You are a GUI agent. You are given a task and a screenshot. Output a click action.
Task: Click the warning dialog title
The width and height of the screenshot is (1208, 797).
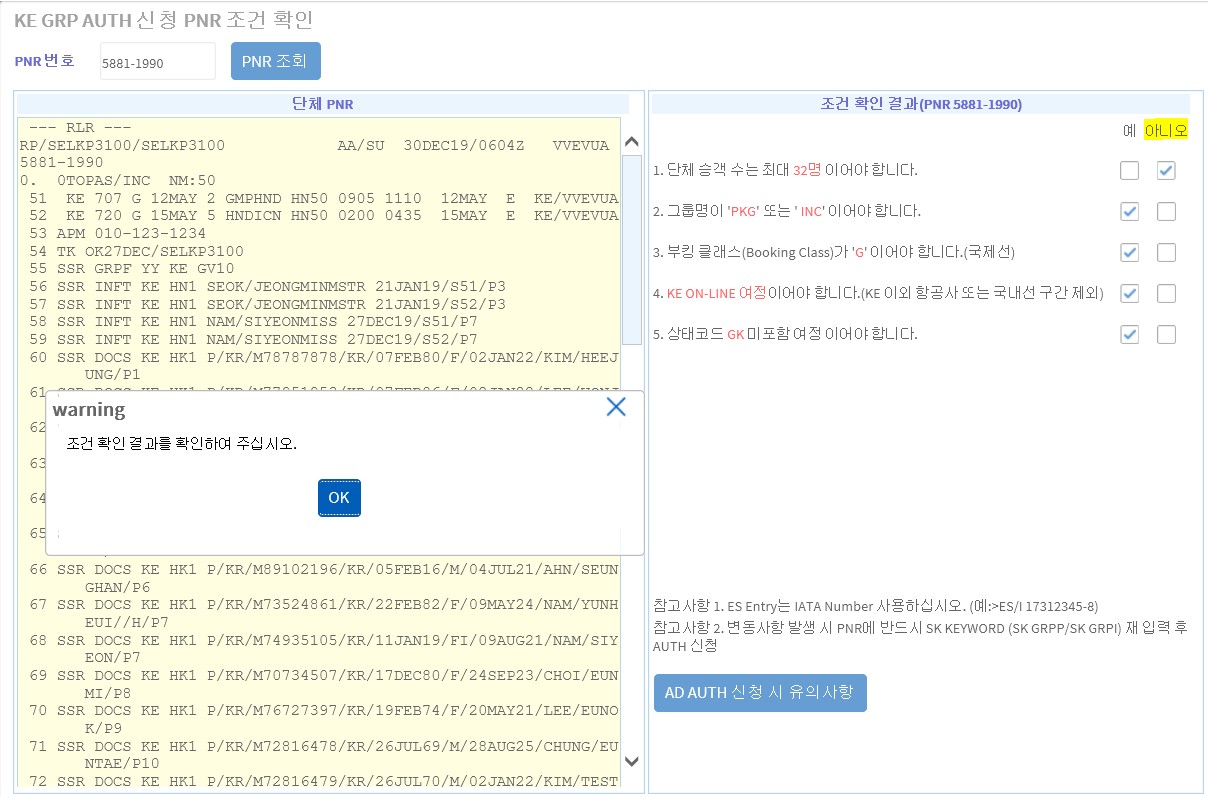(89, 409)
